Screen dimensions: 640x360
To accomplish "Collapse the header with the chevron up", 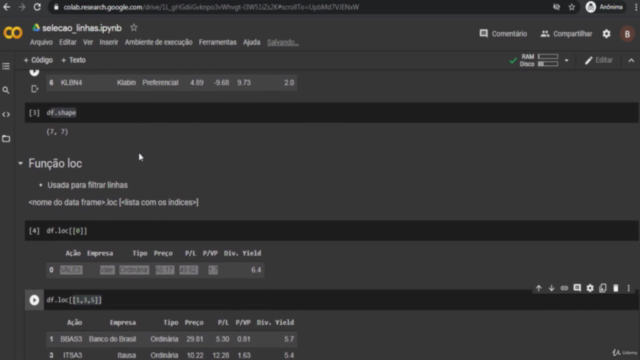I will pos(631,60).
